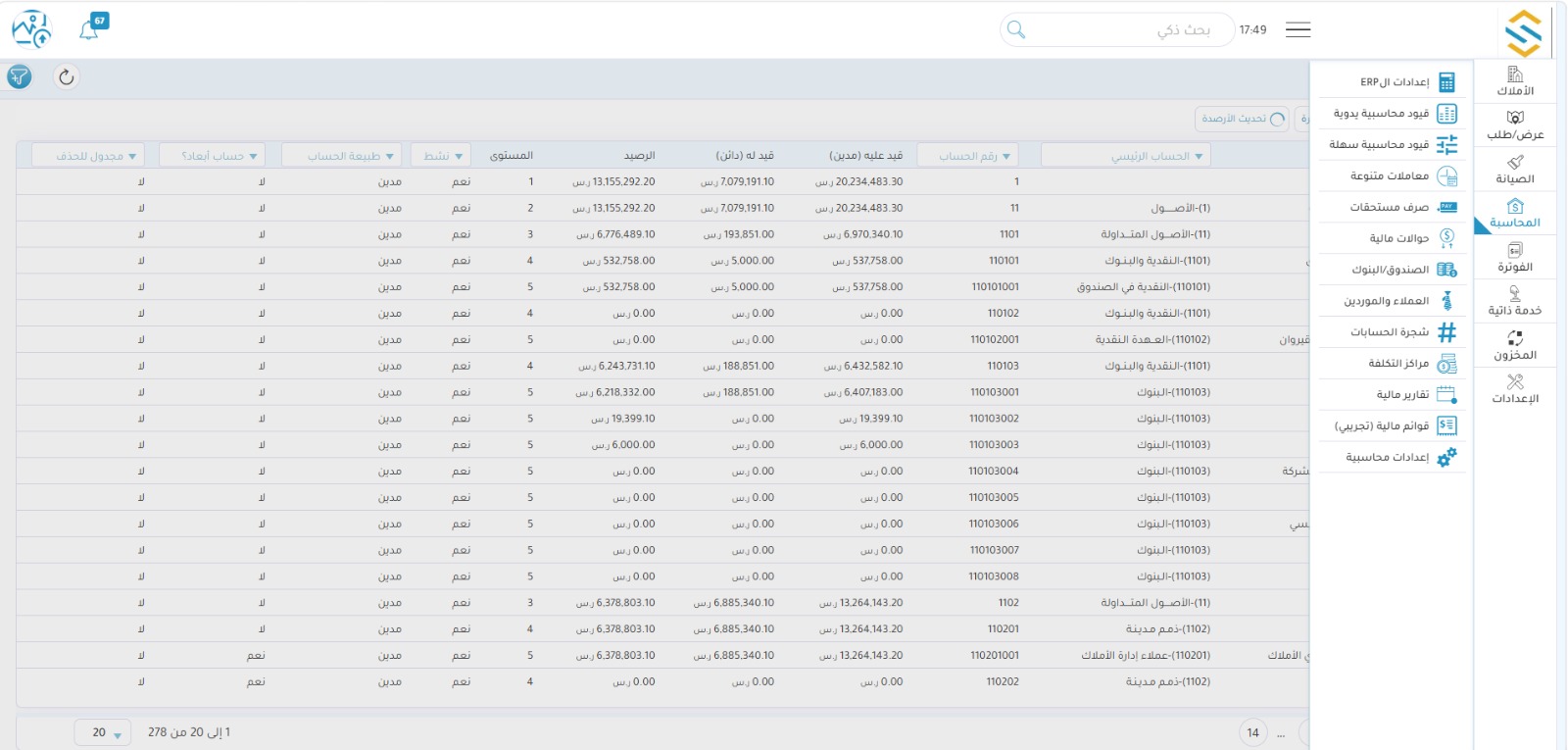Click the gears icon for إعدادات محاسبية

[1446, 458]
